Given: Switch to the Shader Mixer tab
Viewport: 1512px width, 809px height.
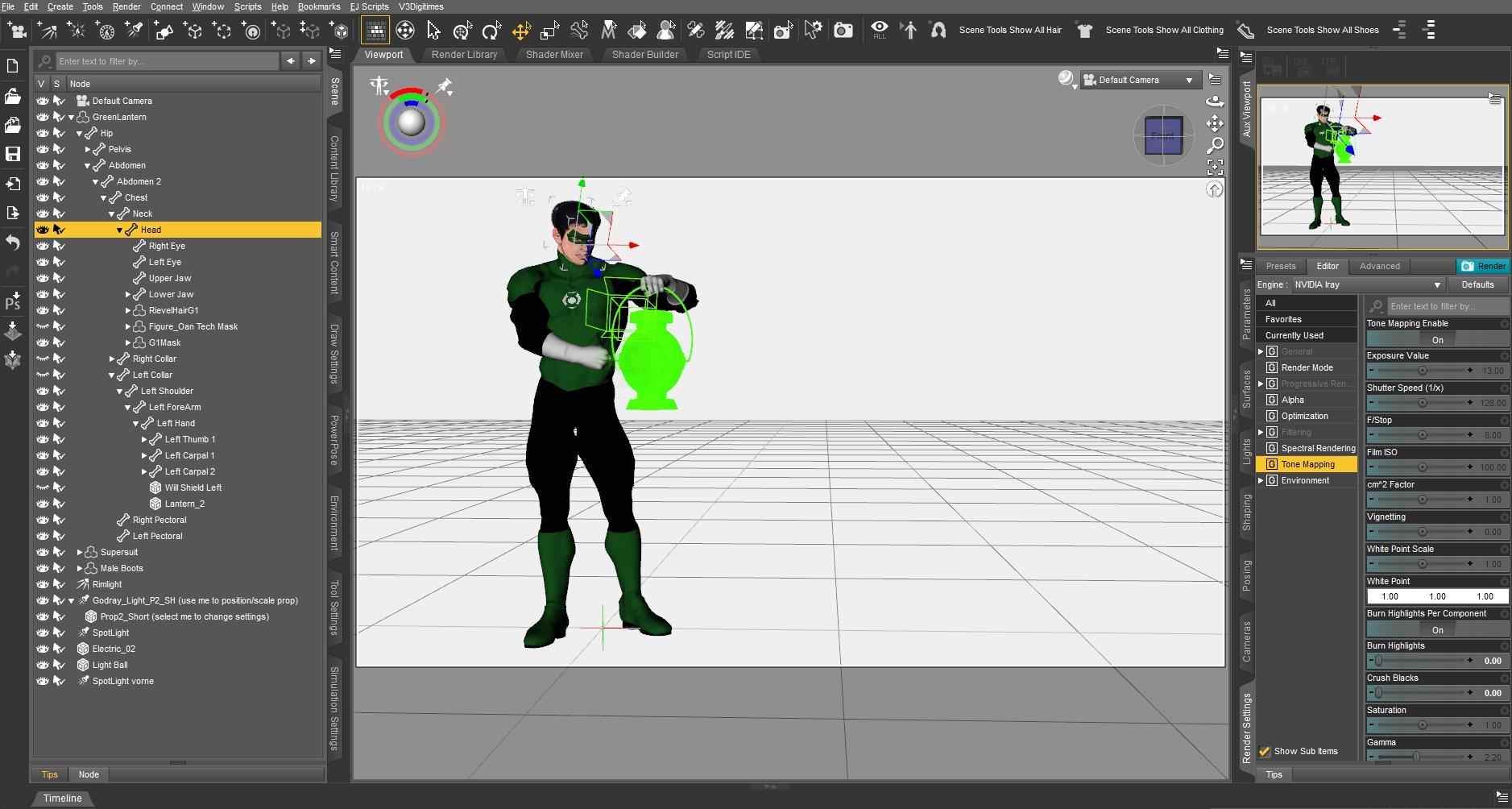Looking at the screenshot, I should [554, 55].
